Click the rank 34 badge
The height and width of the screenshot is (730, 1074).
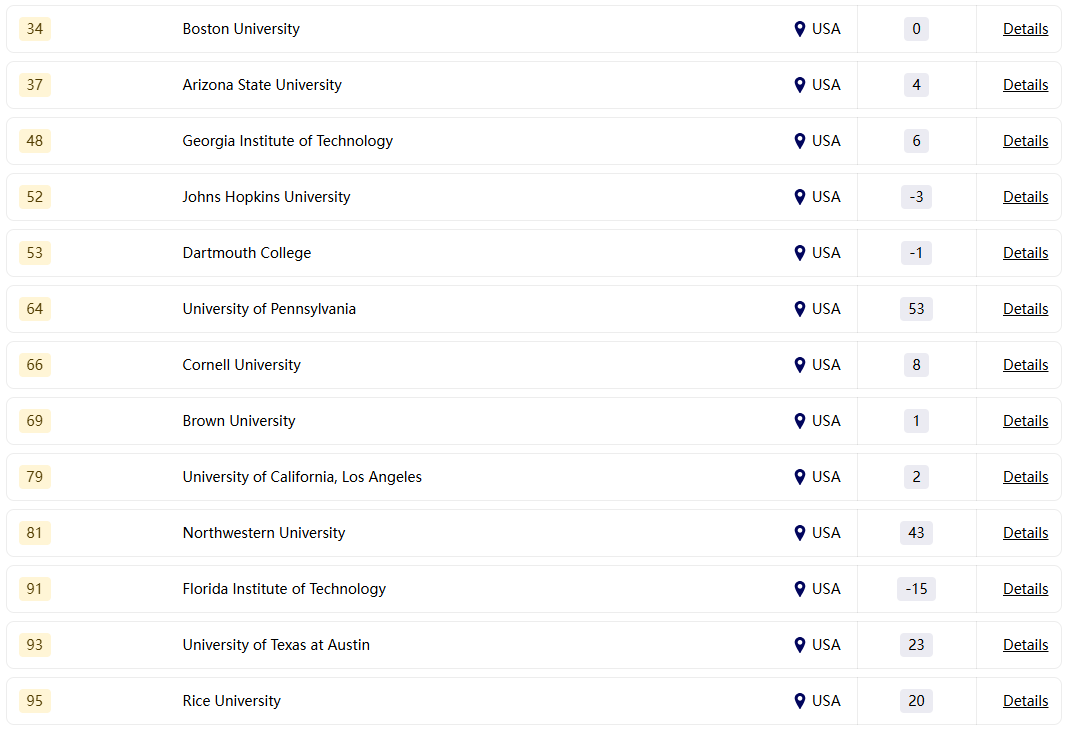35,29
